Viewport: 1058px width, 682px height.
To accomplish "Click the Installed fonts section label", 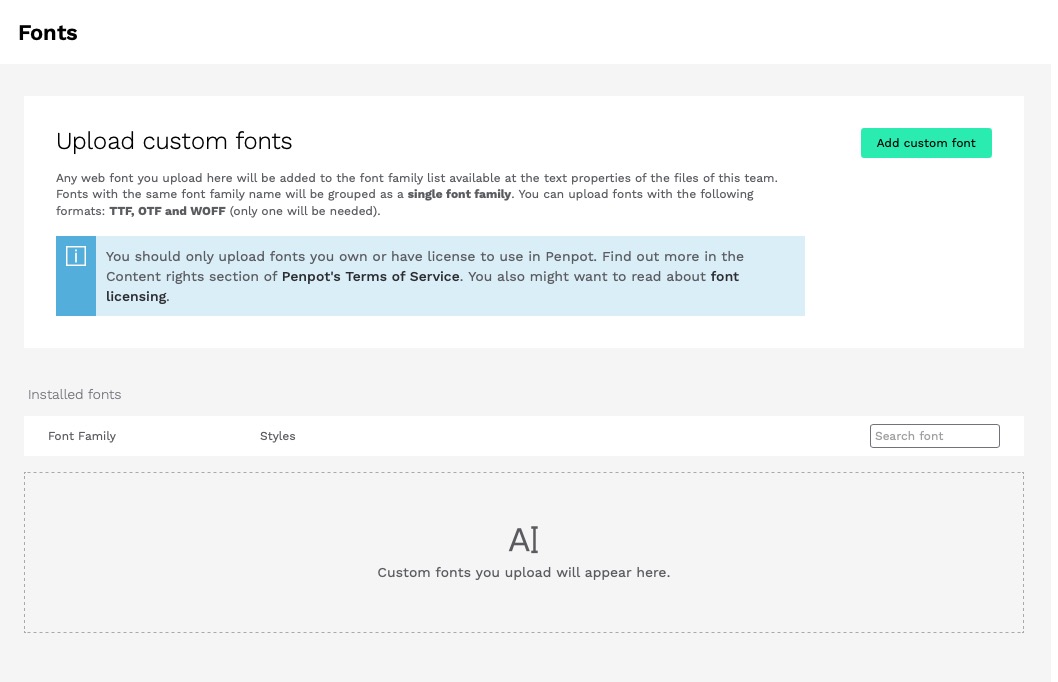I will point(74,394).
